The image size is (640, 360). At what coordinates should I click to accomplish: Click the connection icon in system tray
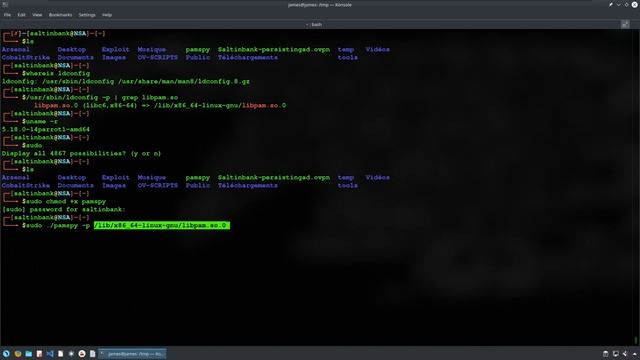[x=625, y=354]
